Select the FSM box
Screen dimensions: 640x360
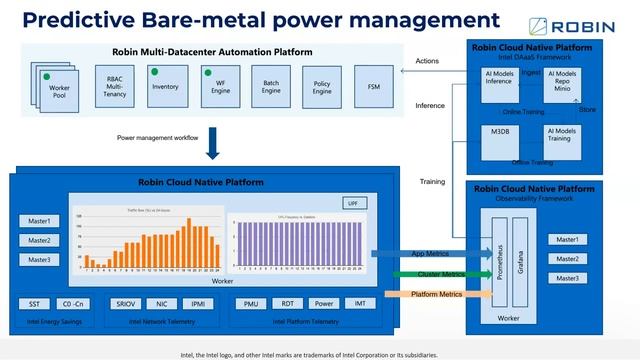pos(374,87)
